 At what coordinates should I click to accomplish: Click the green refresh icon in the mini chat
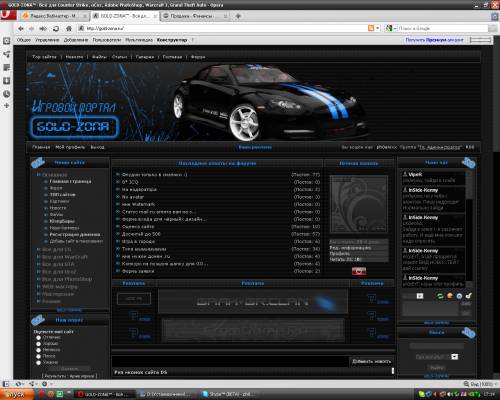coord(440,296)
